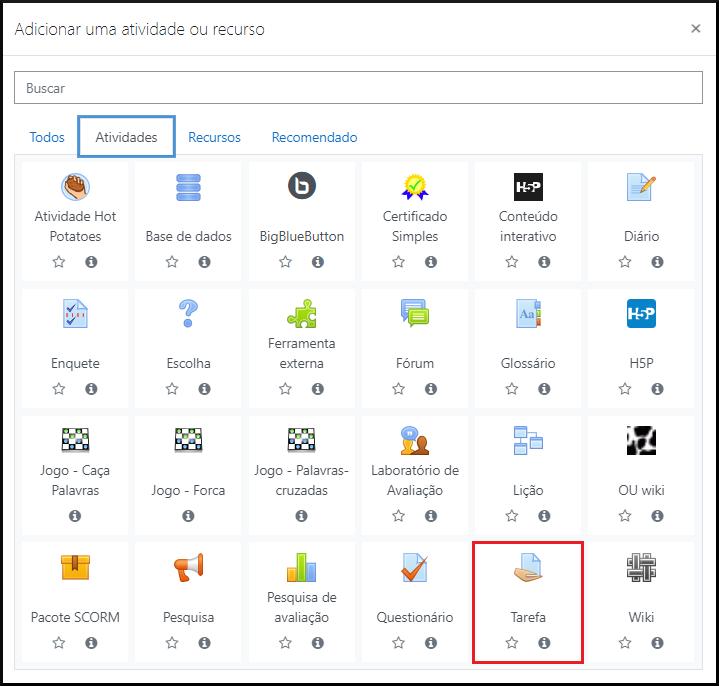The image size is (719, 686).
Task: Show info for Jogo - Forca
Action: click(188, 516)
